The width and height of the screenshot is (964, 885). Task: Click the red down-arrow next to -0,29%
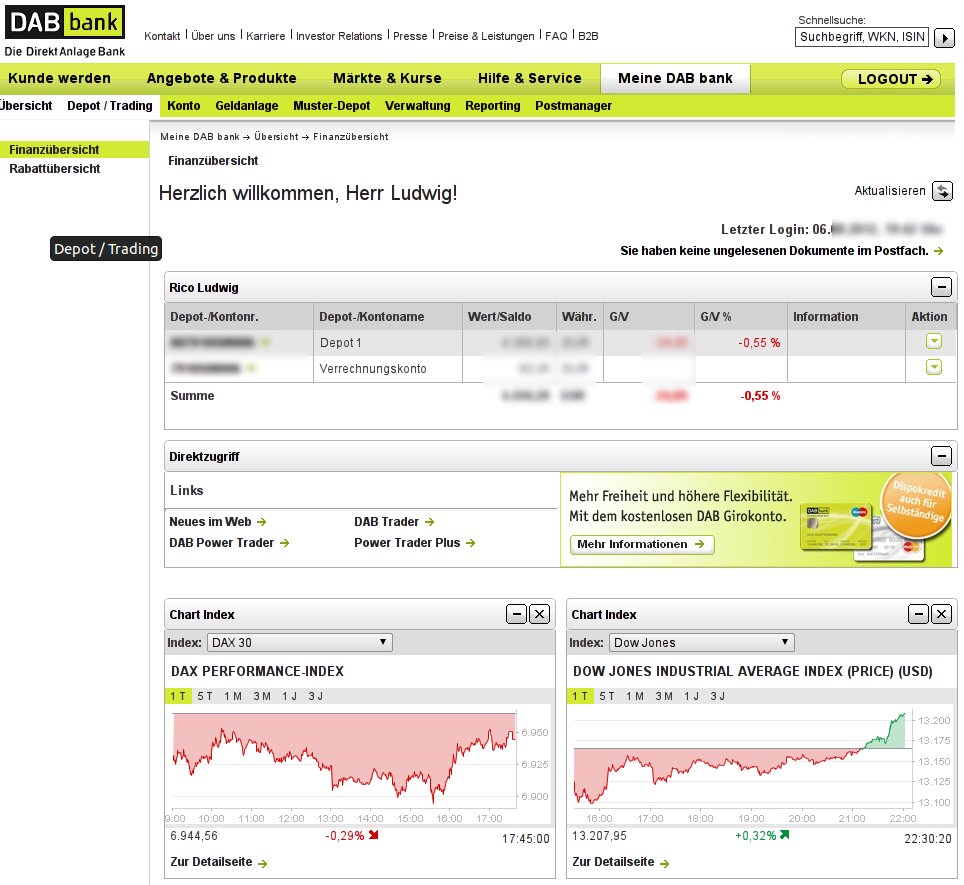point(374,835)
